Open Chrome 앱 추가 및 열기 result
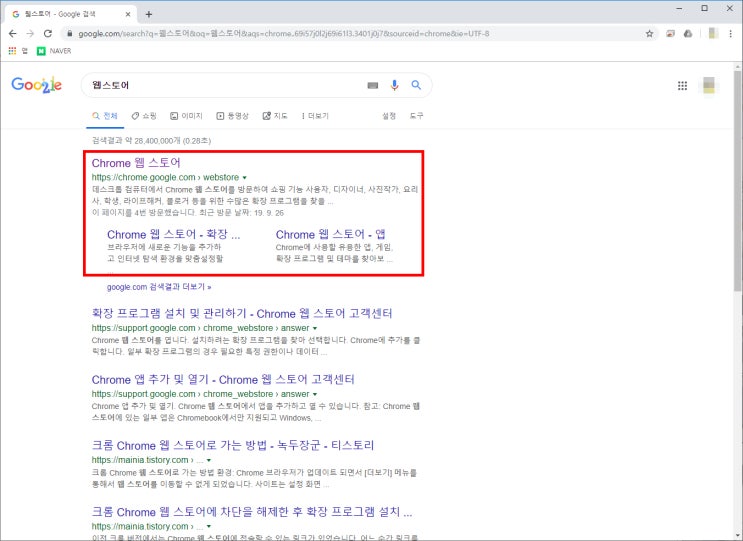The image size is (743, 541). point(223,379)
